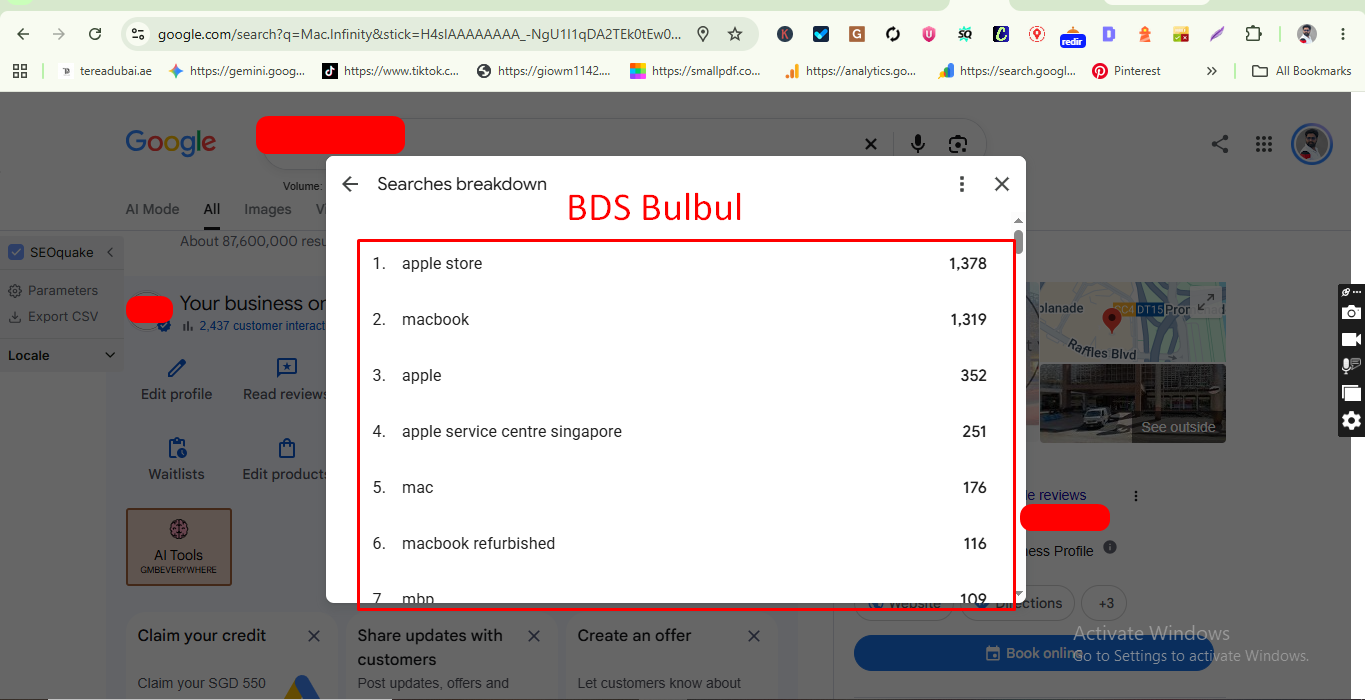Open site information icon in address bar
Viewport: 1365px width, 700px height.
tap(138, 34)
